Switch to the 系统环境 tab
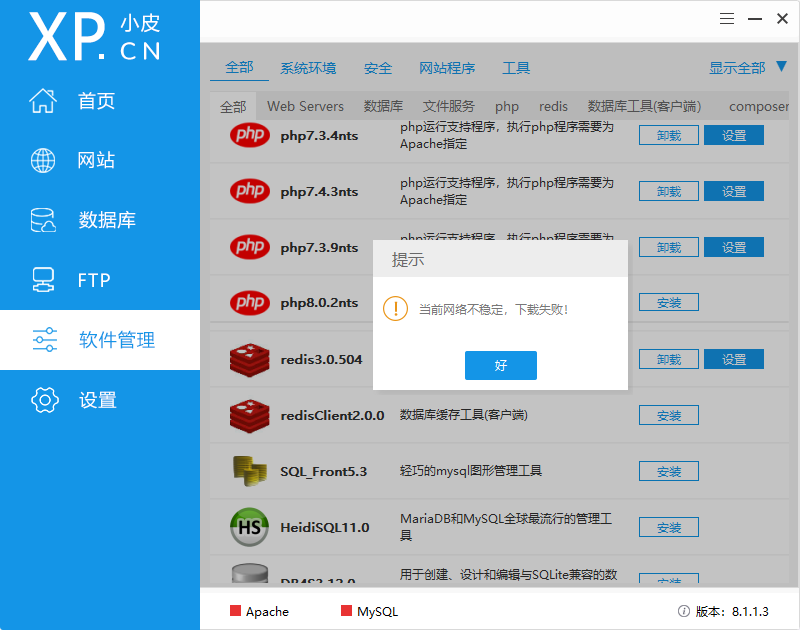The height and width of the screenshot is (630, 800). pyautogui.click(x=308, y=68)
